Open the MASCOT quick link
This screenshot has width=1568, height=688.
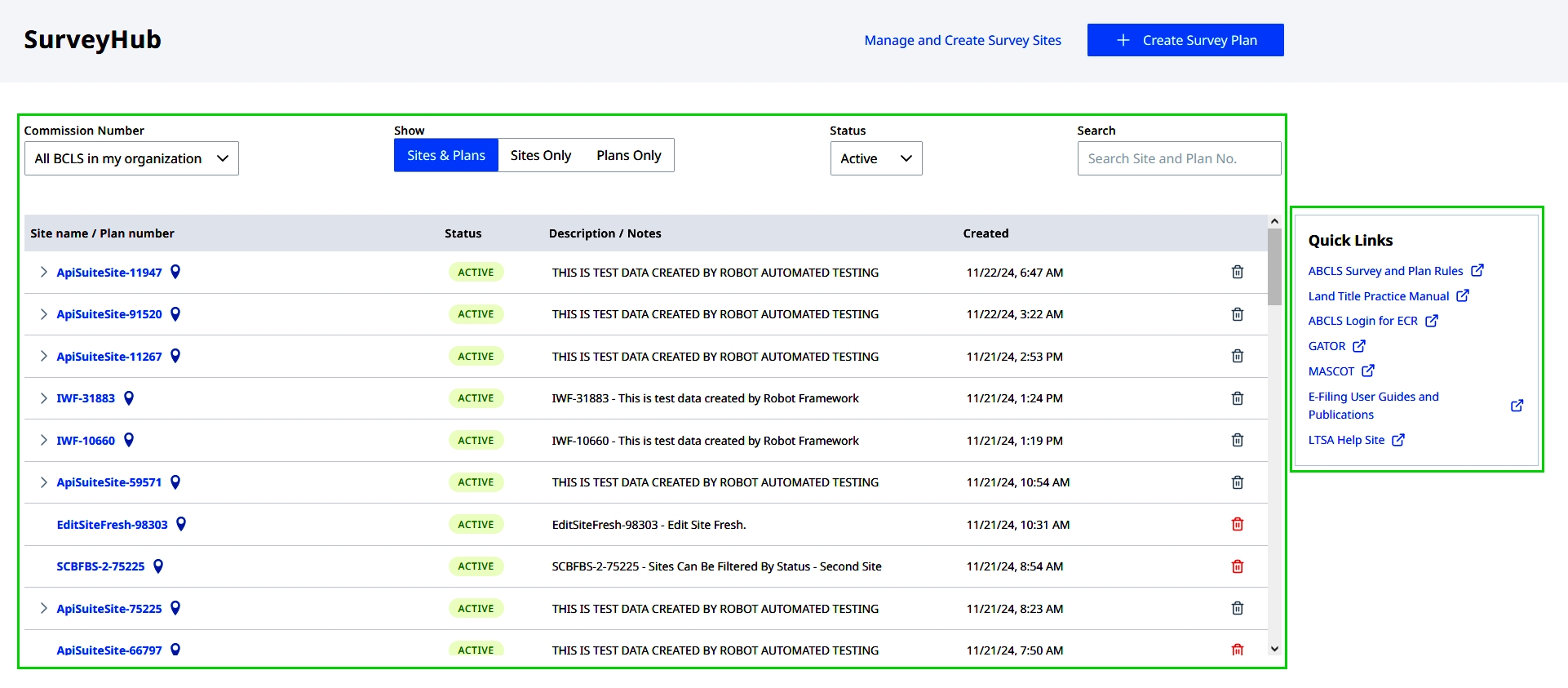click(1331, 371)
